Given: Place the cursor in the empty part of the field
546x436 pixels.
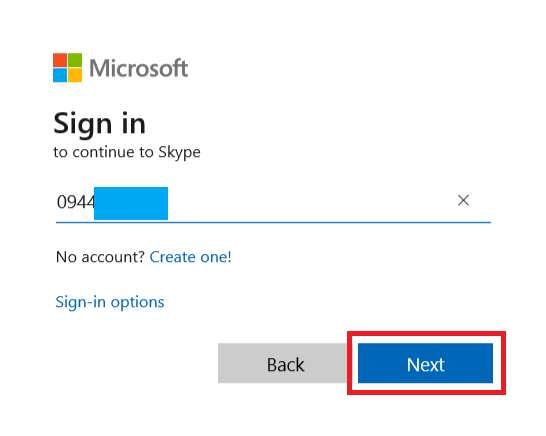Looking at the screenshot, I should click(310, 203).
